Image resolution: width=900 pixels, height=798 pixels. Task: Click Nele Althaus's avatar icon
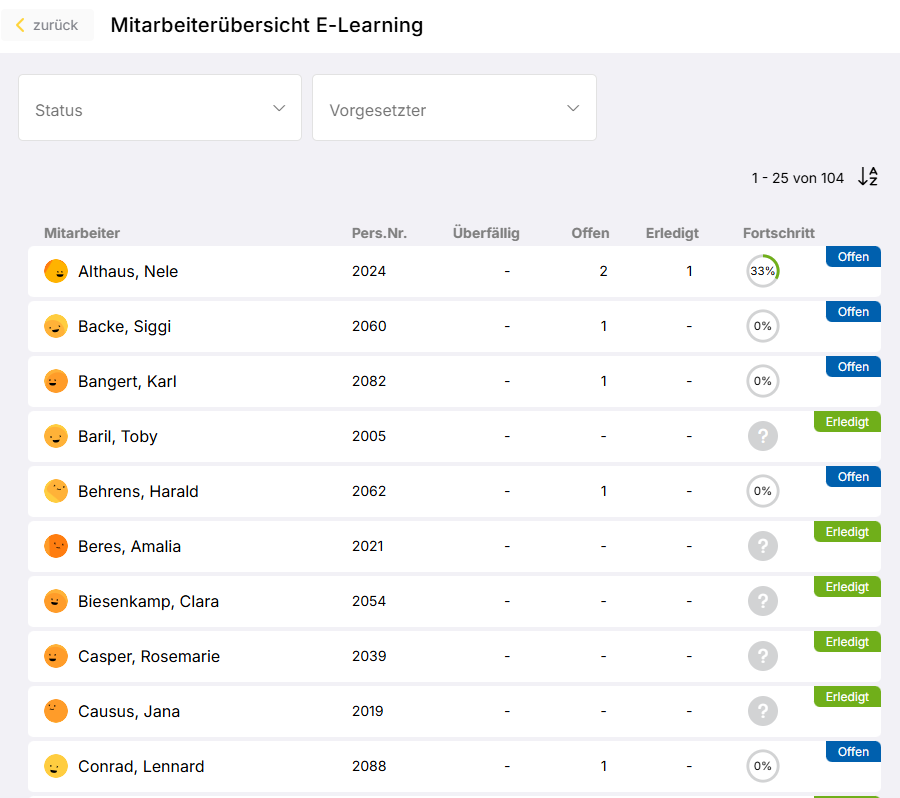[x=56, y=271]
